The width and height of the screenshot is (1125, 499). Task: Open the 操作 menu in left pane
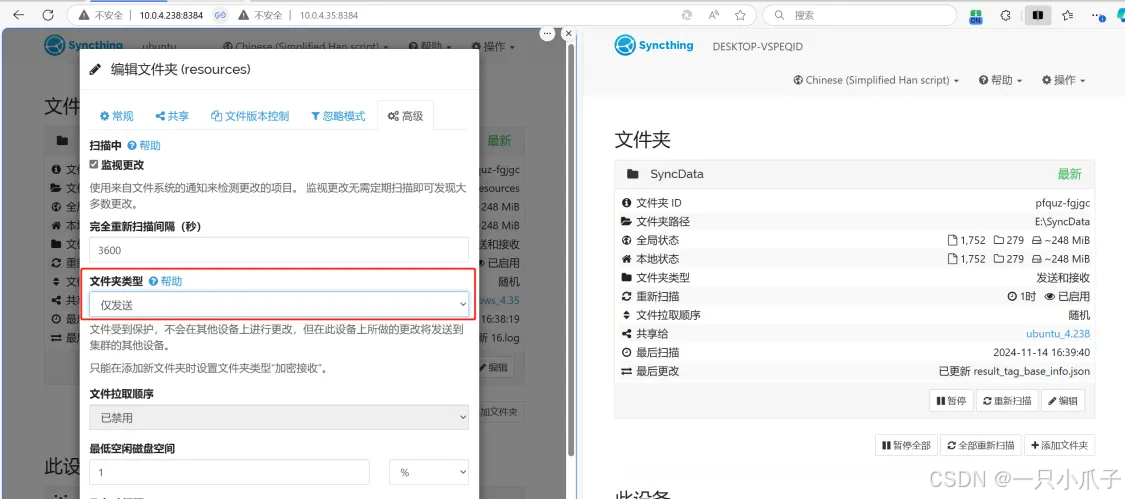[x=493, y=47]
